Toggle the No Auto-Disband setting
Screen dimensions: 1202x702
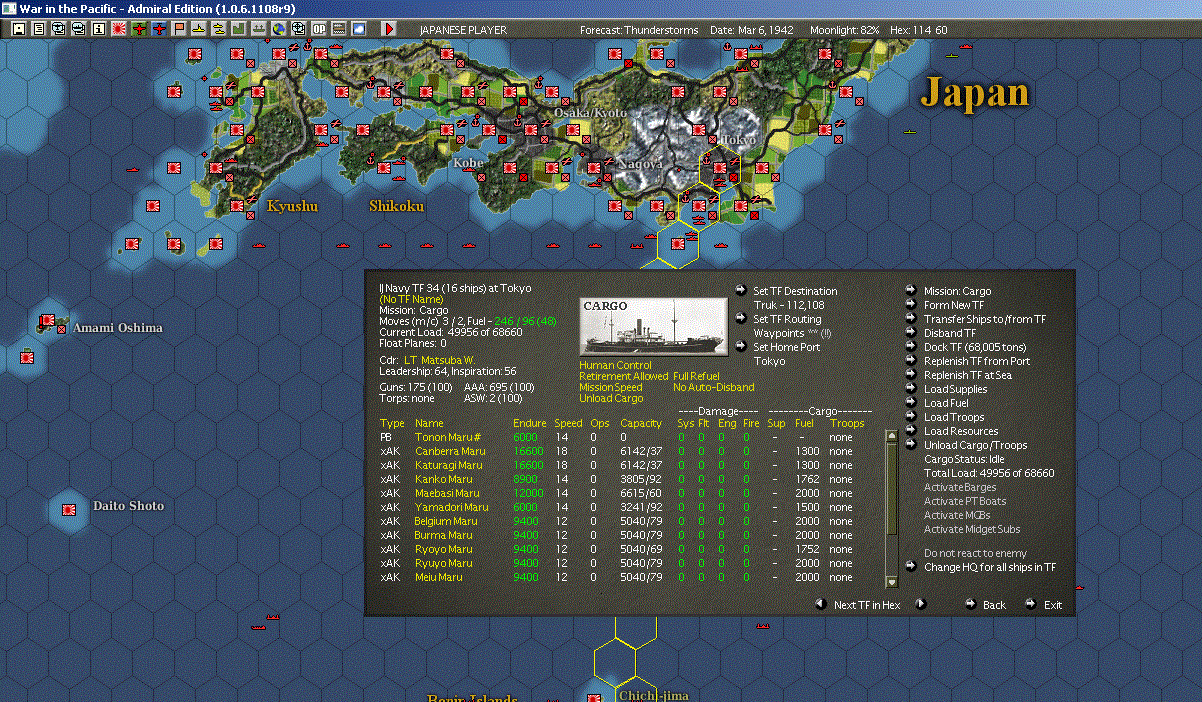point(713,387)
